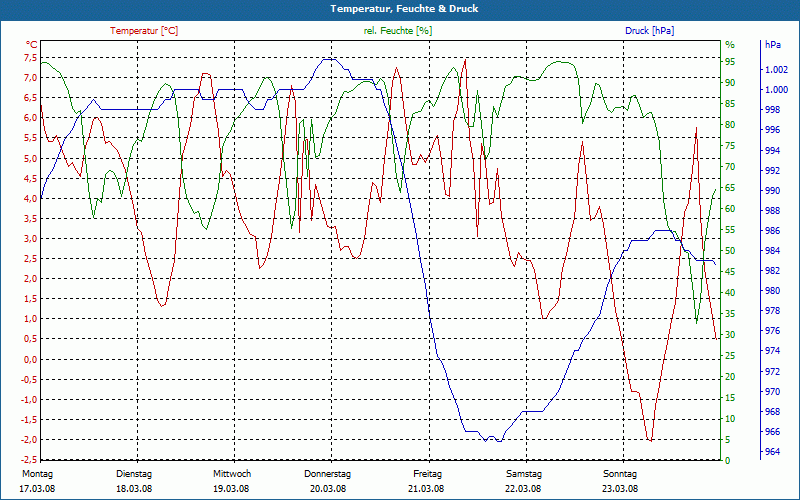Click the chart title 'Temperatur, Feuchte & Druck'
The image size is (800, 500).
(x=404, y=9)
